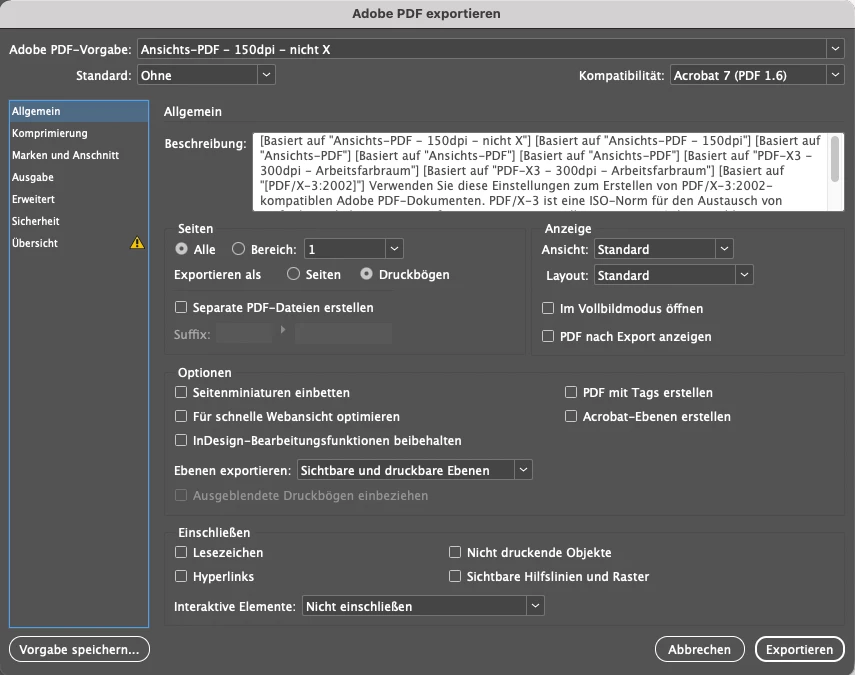Open the Standard dropdown set to Ohne

coord(206,75)
